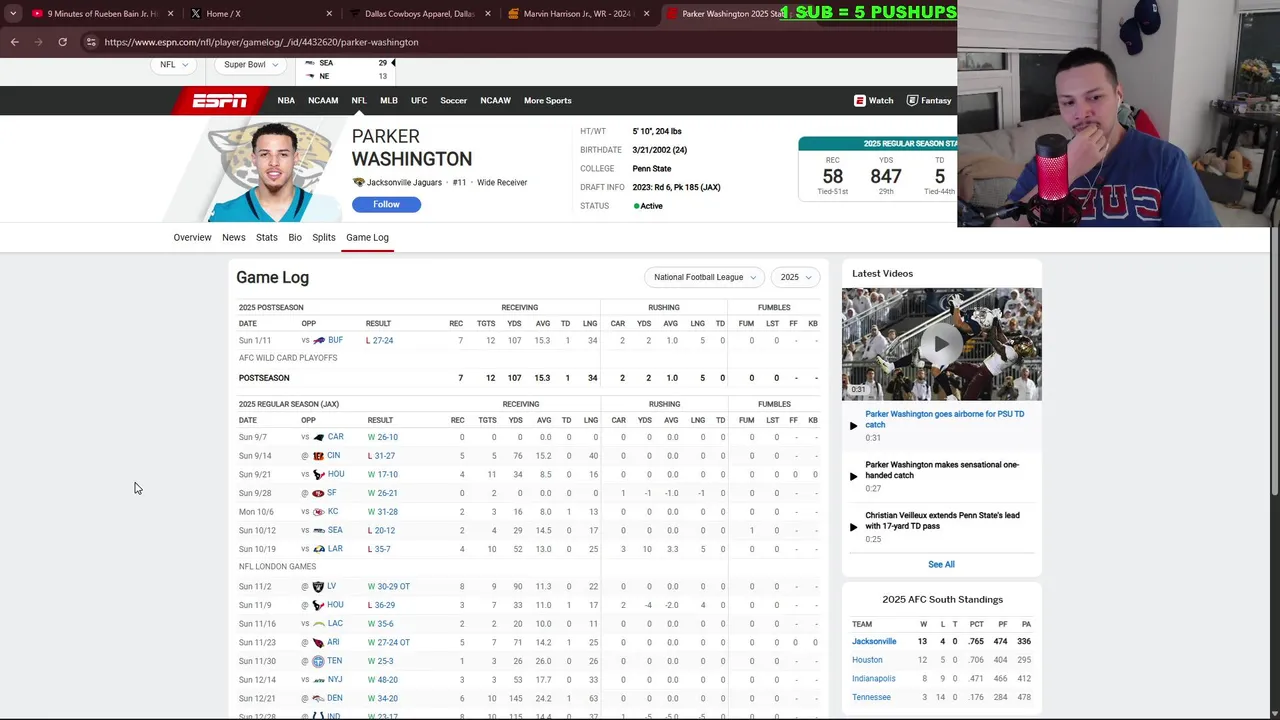
Task: Play 'Parker Washington makes sensational one-handed catch' video
Action: 941,470
